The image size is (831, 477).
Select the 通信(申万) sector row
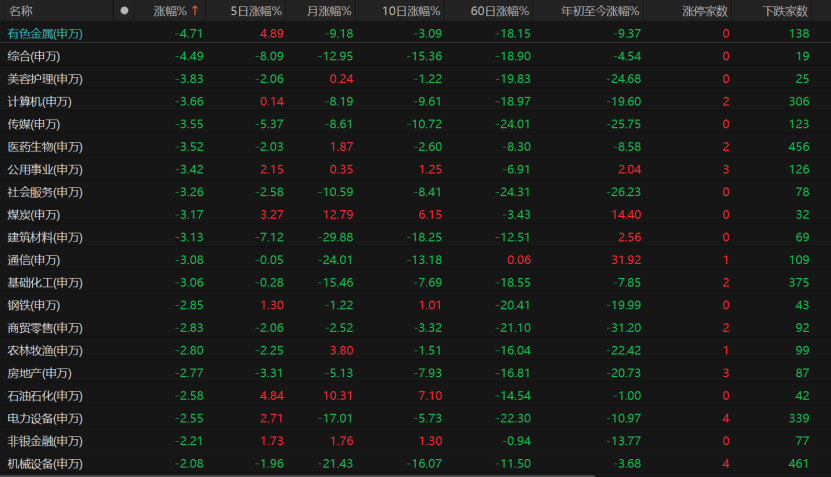(x=416, y=260)
